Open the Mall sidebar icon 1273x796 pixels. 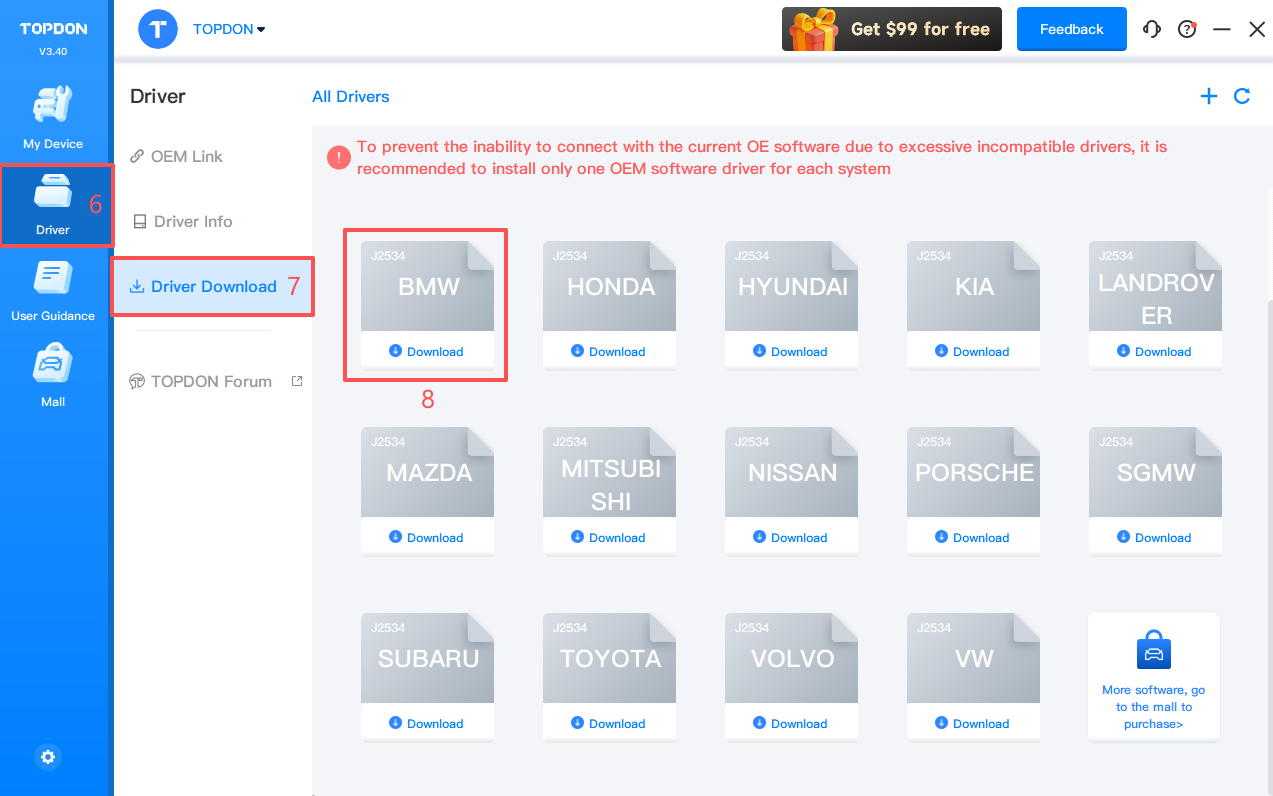click(53, 376)
